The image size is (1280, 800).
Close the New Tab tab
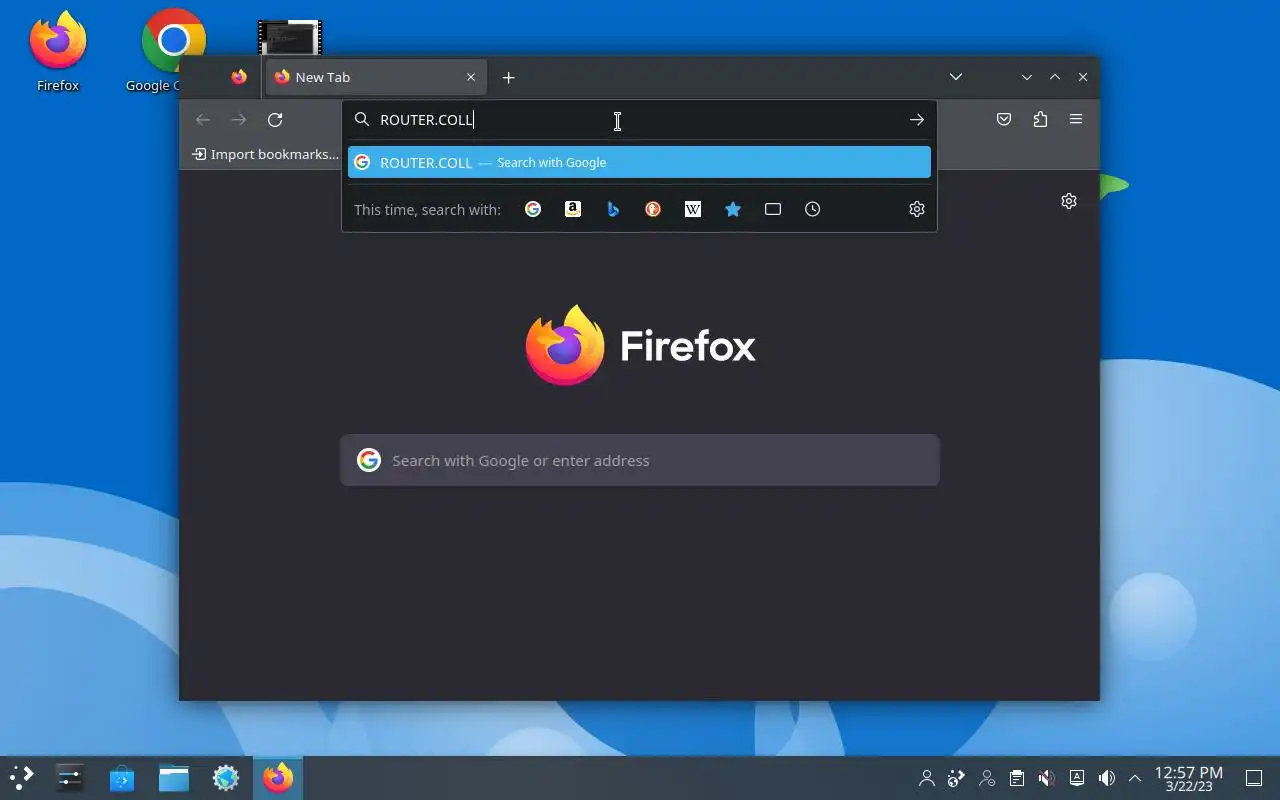471,77
